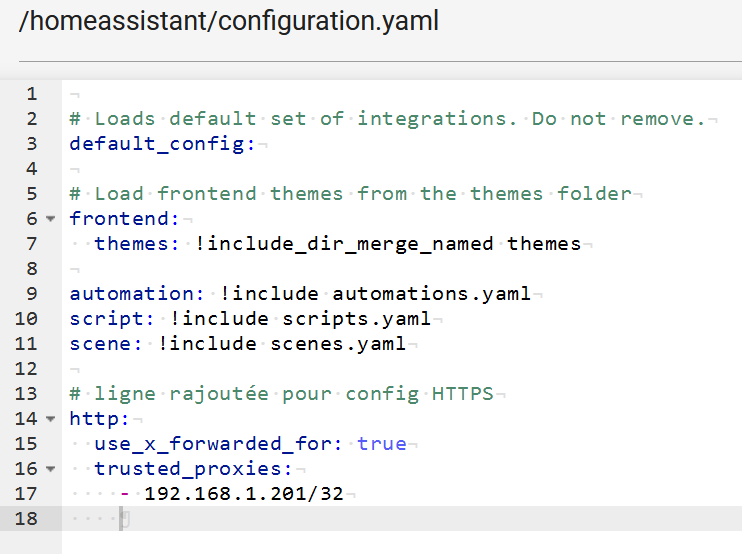Select line number 3 in gutter

[32, 144]
